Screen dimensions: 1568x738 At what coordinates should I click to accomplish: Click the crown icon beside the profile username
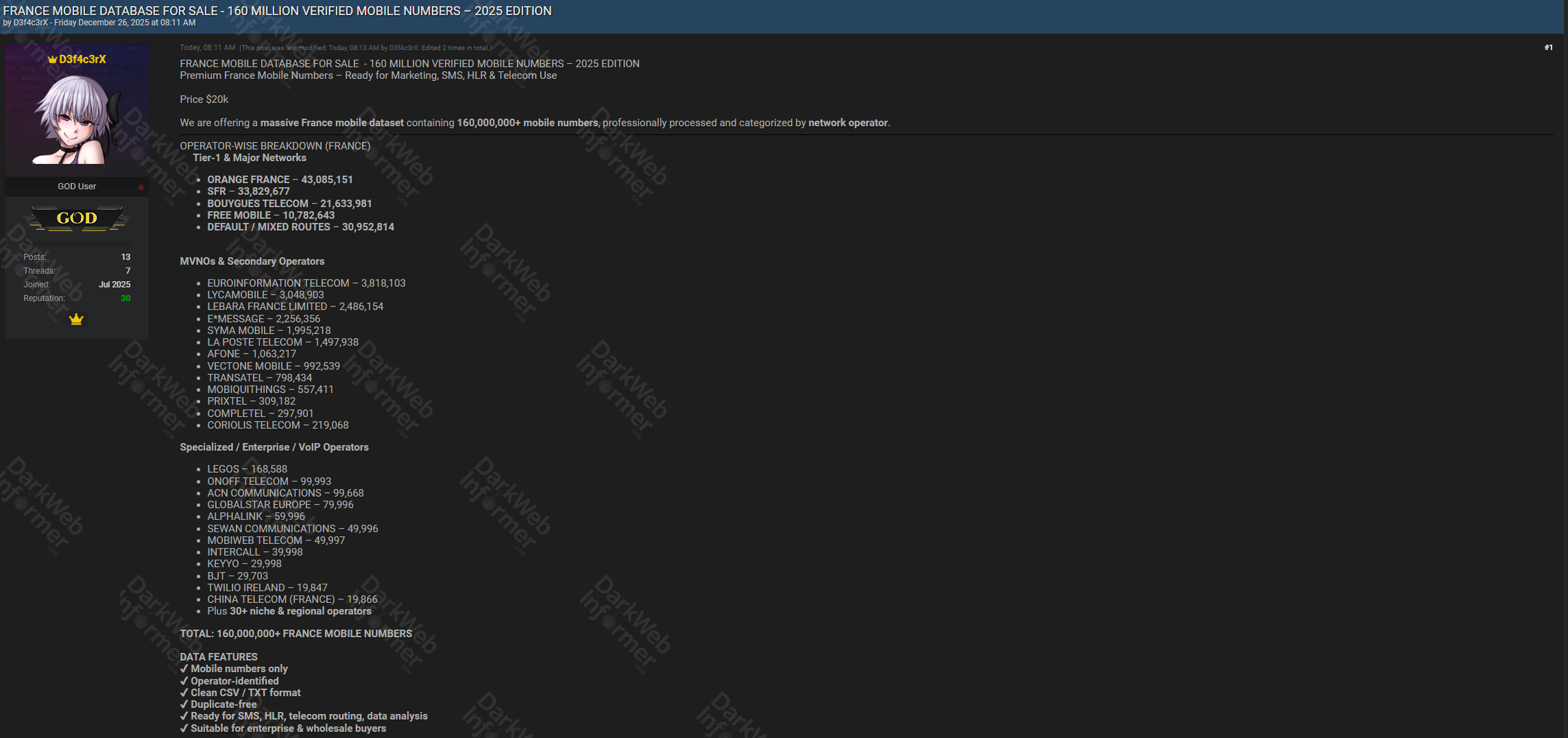pyautogui.click(x=52, y=60)
